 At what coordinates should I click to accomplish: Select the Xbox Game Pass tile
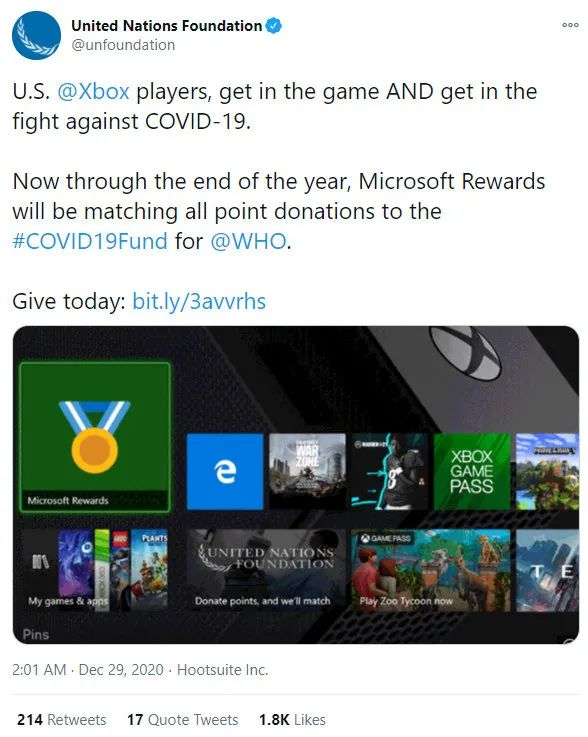coord(472,471)
